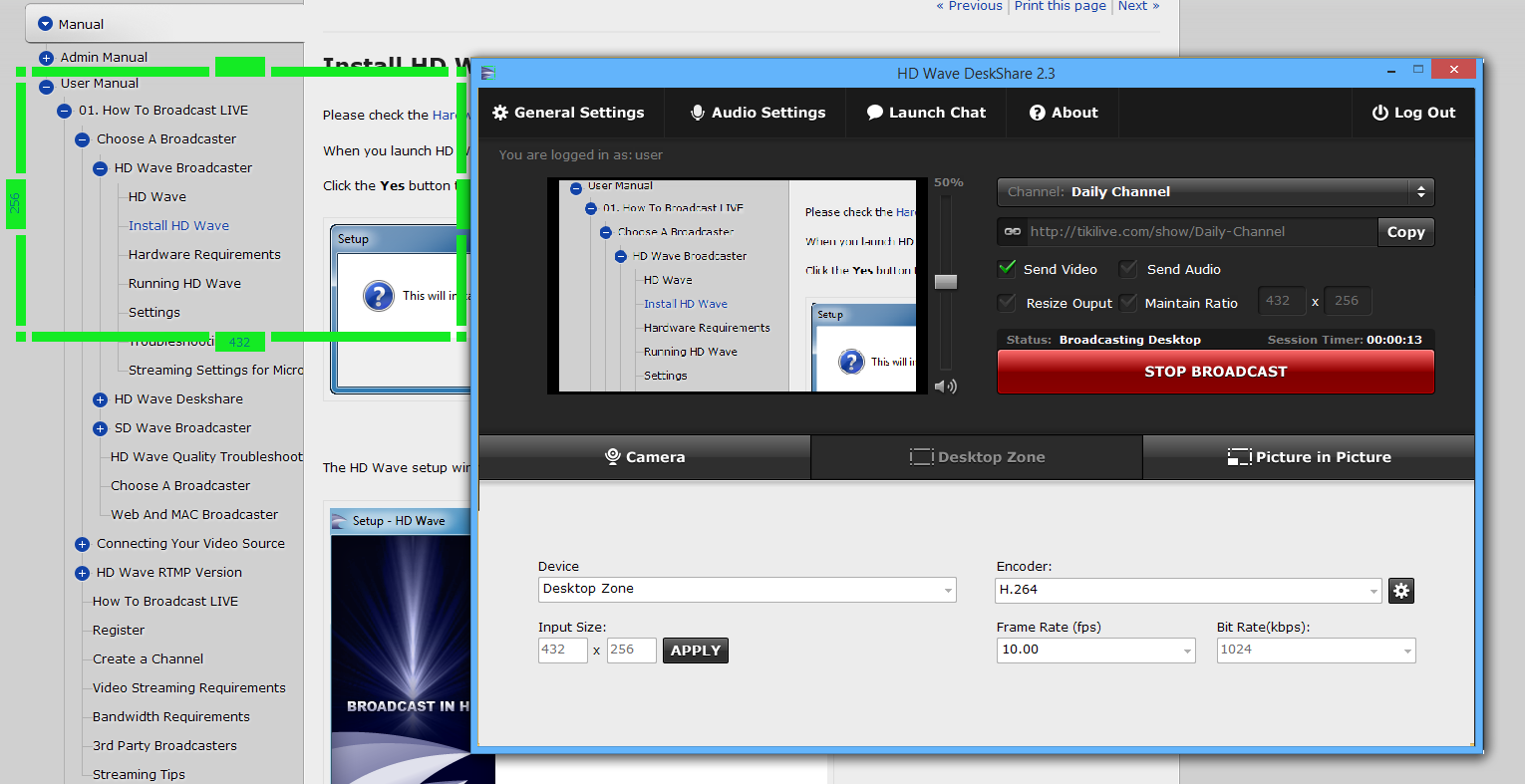Toggle the Send Audio checkbox
Image resolution: width=1525 pixels, height=784 pixels.
click(1128, 268)
